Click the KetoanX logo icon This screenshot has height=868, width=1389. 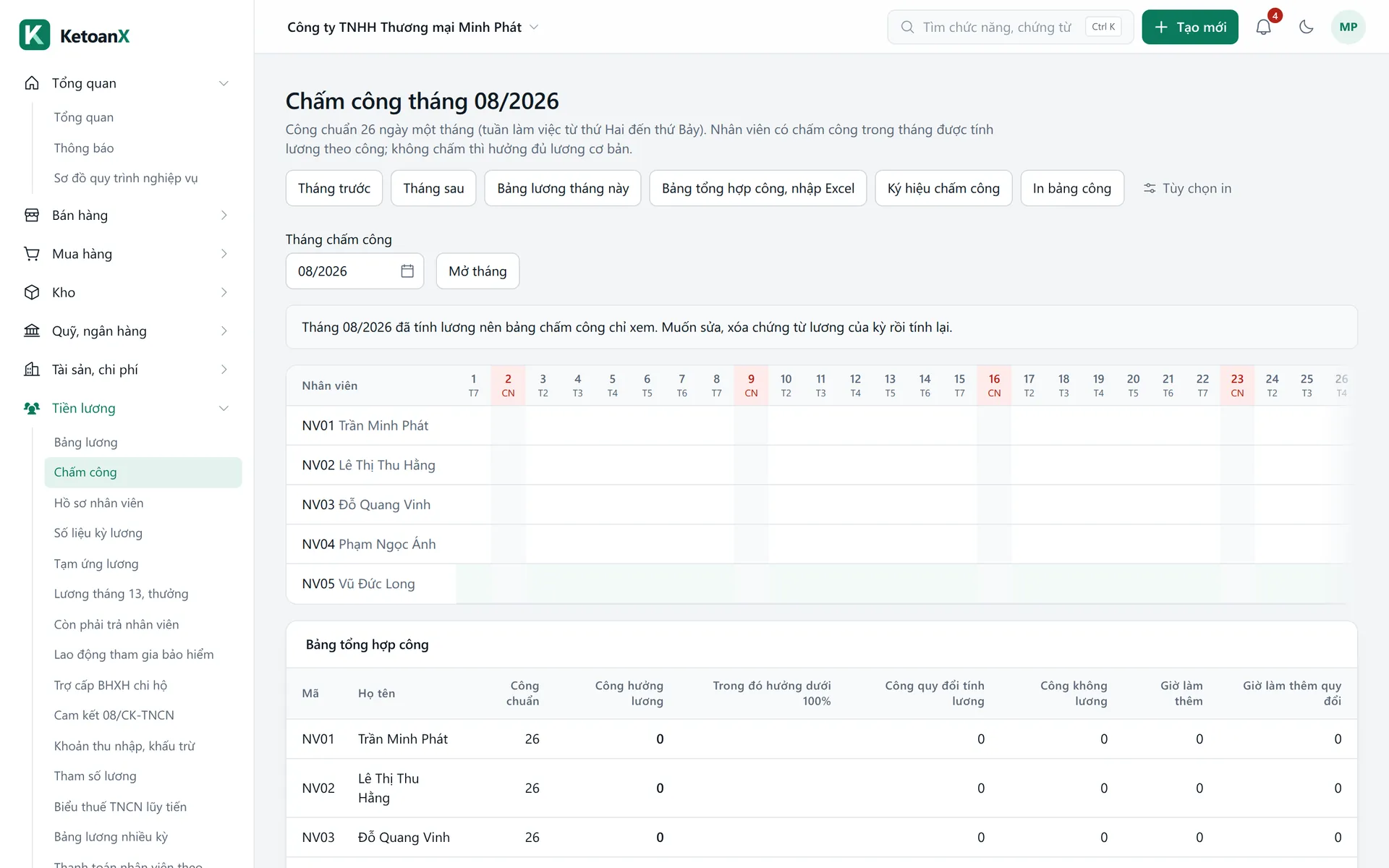pyautogui.click(x=35, y=35)
